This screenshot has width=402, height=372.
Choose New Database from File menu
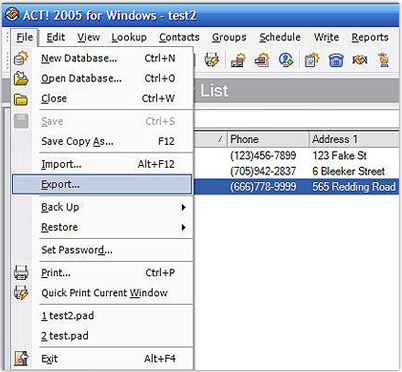(x=102, y=58)
